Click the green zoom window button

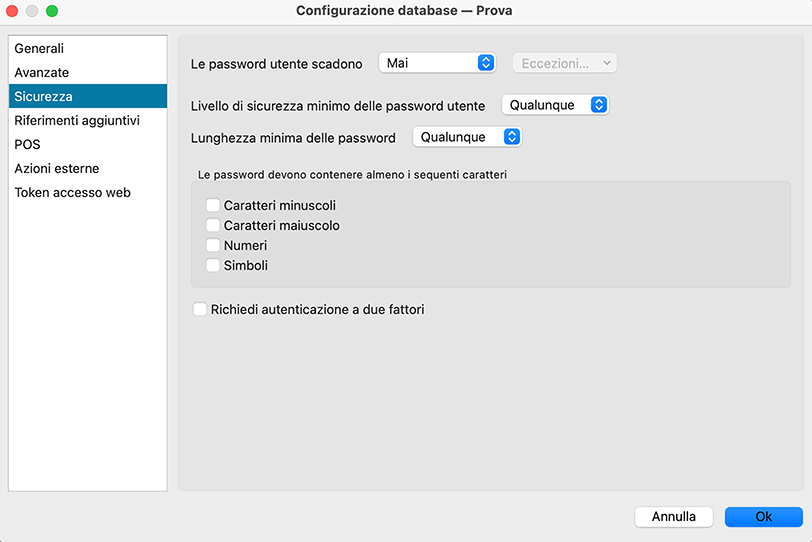click(x=52, y=11)
